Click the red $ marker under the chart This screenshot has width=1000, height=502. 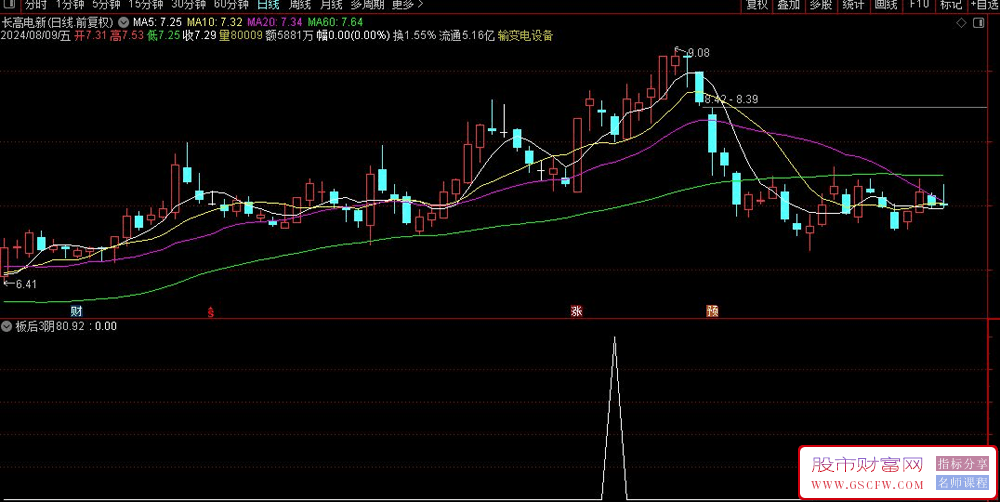[211, 313]
